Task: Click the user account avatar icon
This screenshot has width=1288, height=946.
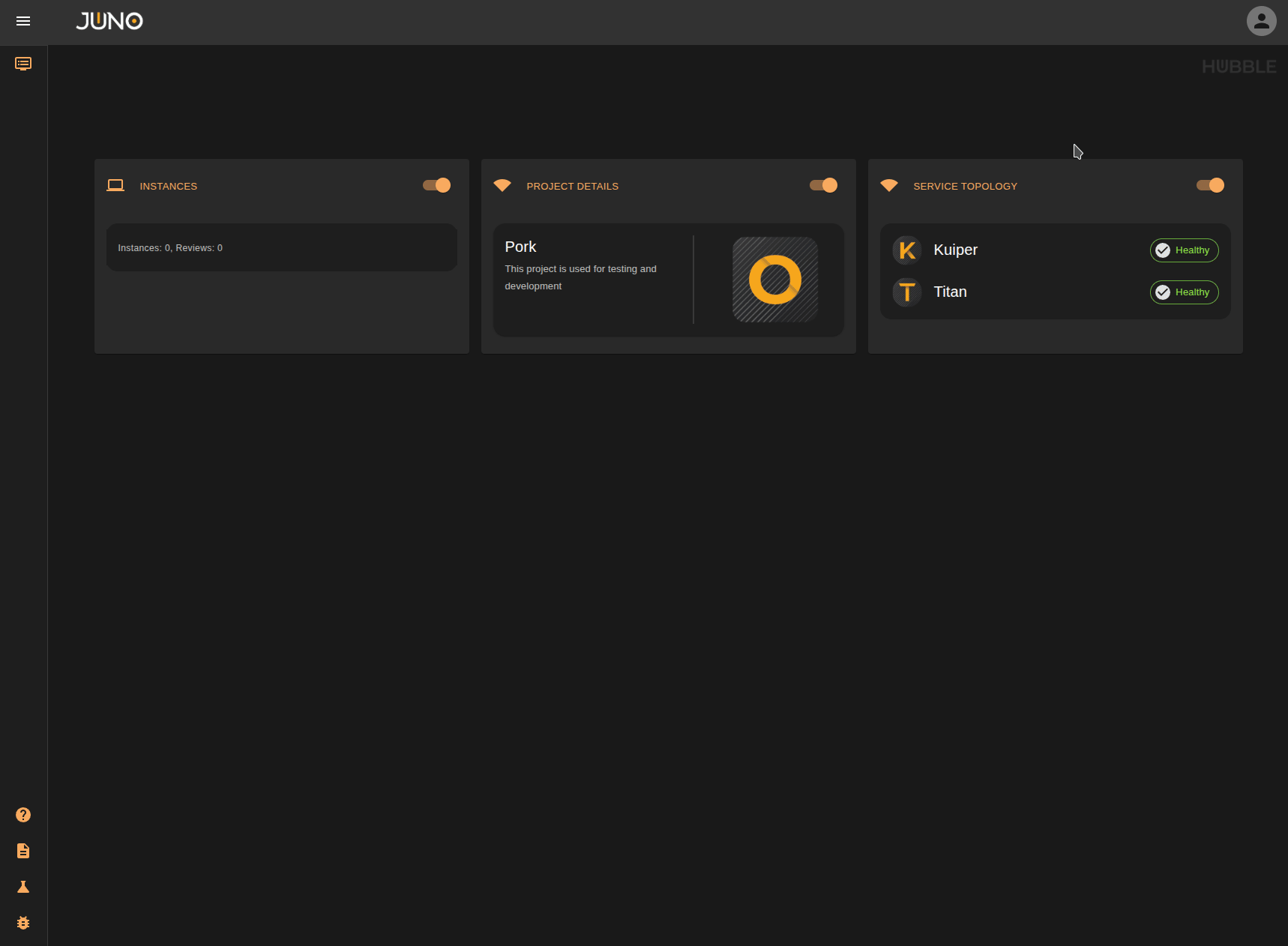Action: [1261, 21]
